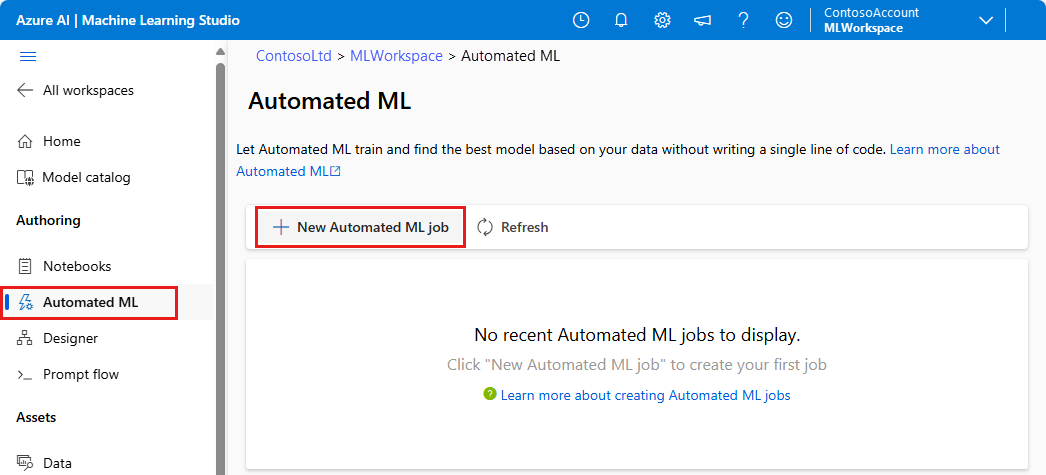This screenshot has height=475, width=1046.
Task: Open the help question mark icon
Action: tap(743, 21)
